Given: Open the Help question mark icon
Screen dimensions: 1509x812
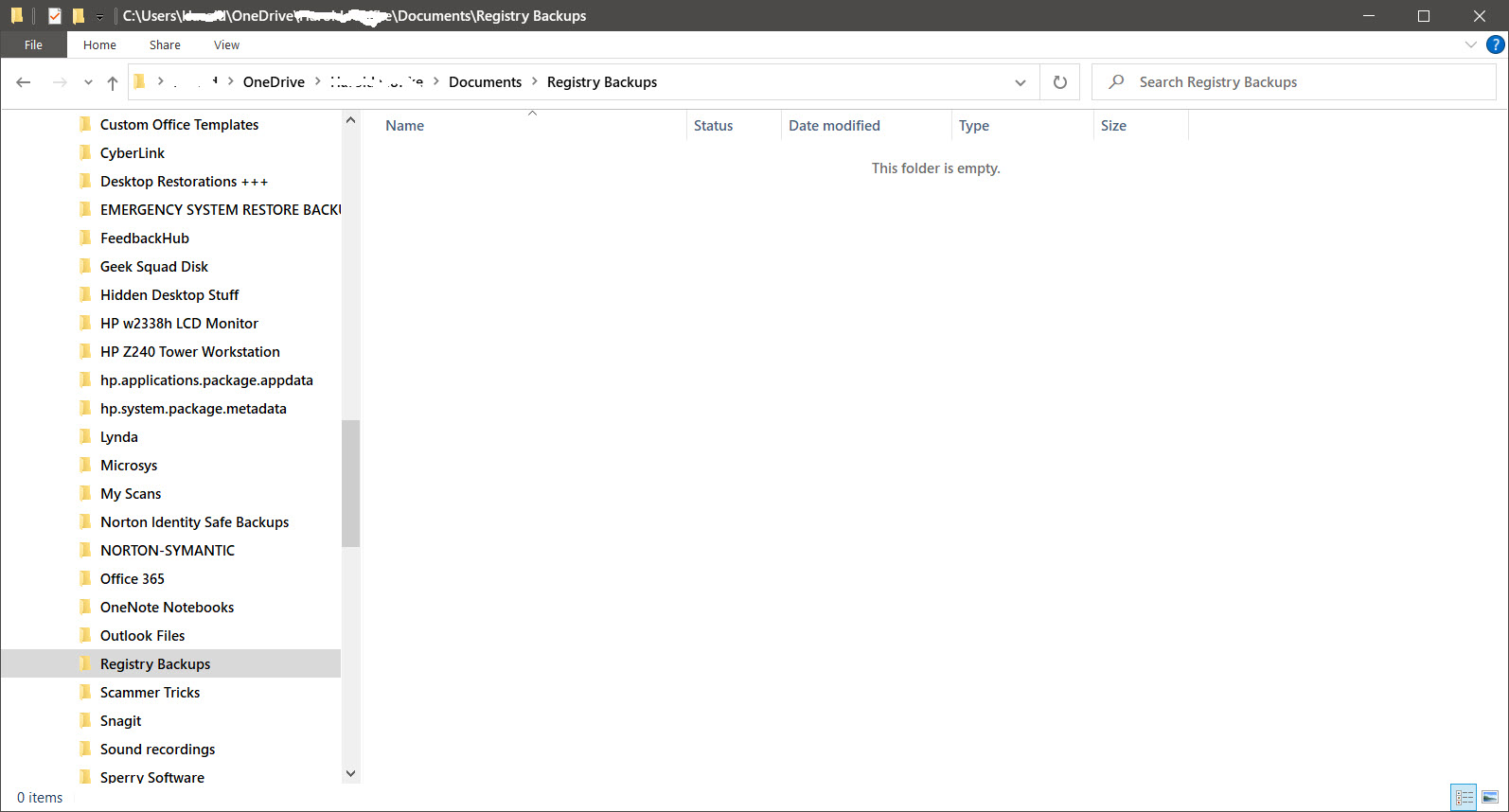Looking at the screenshot, I should pyautogui.click(x=1496, y=44).
